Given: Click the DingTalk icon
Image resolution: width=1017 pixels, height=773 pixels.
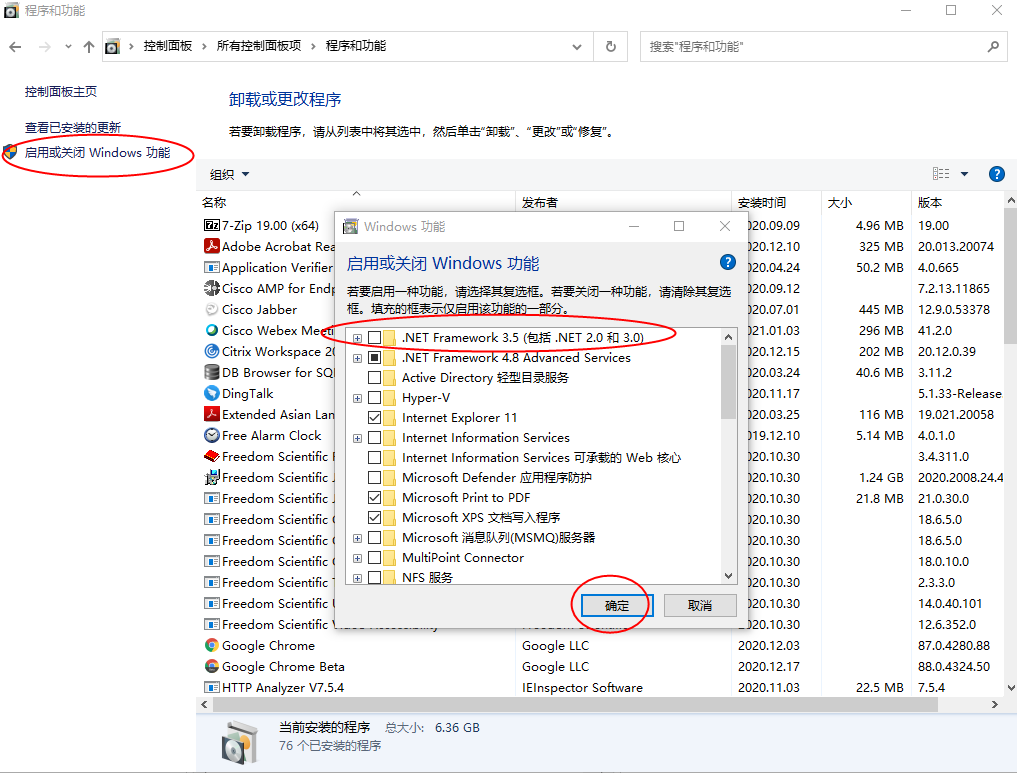Looking at the screenshot, I should [211, 394].
